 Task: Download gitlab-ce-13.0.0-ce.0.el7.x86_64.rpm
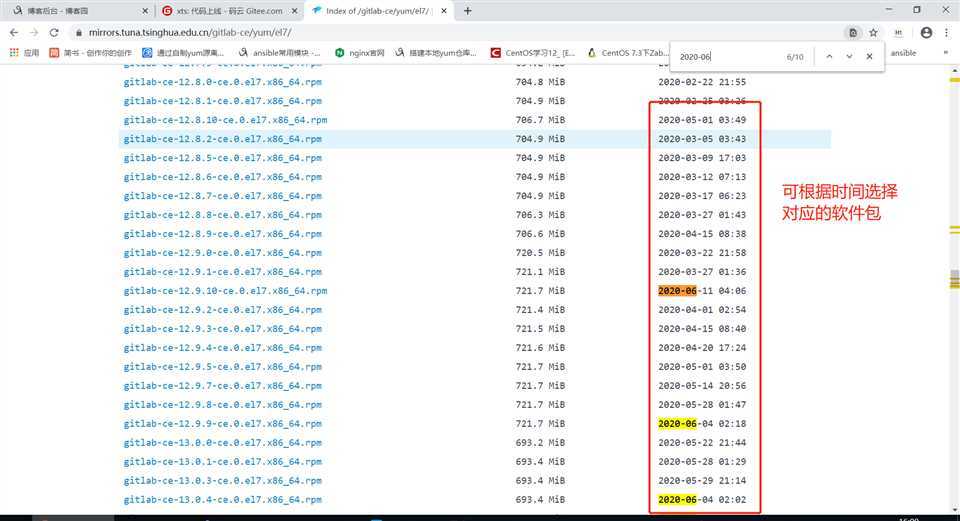tap(222, 443)
